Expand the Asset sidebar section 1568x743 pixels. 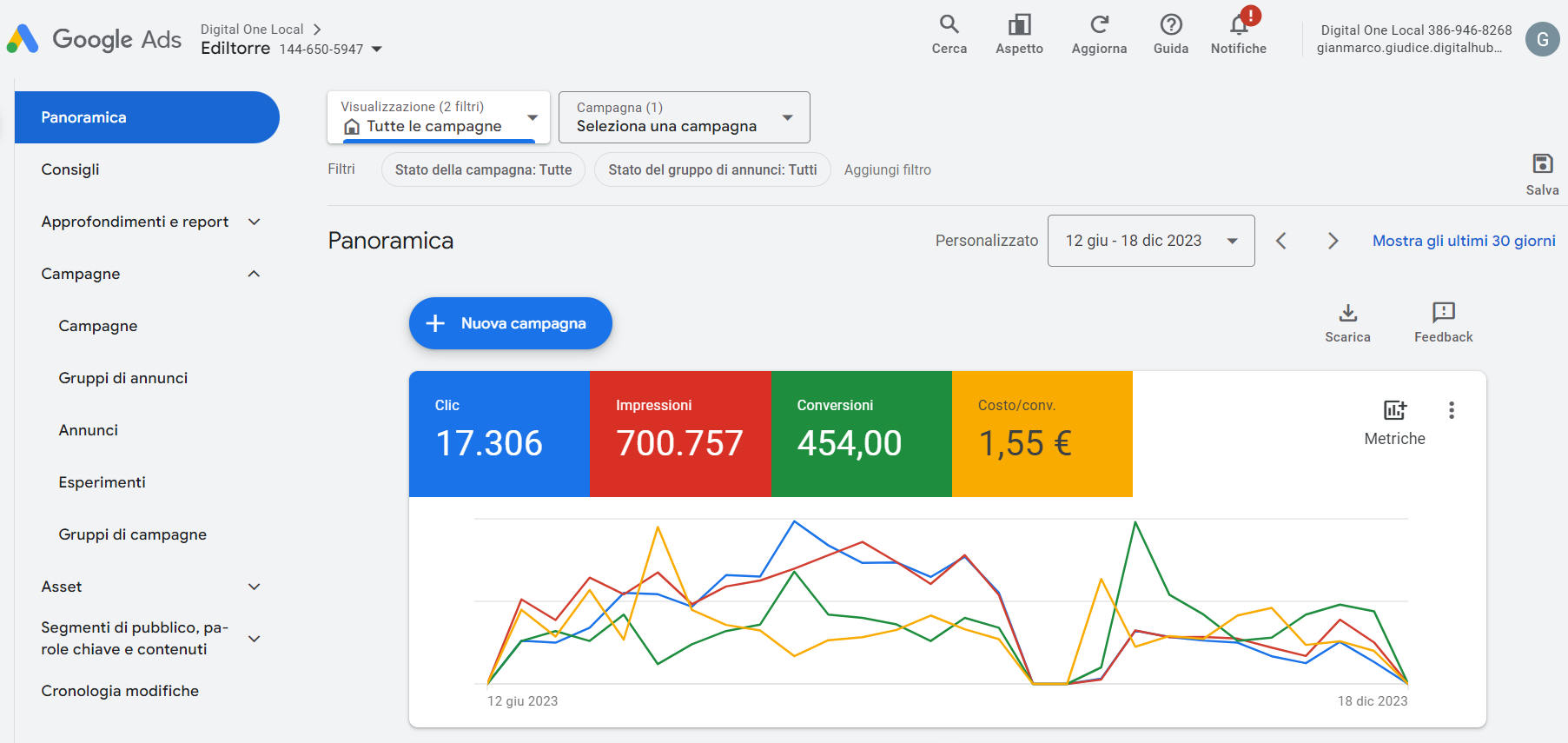click(x=254, y=587)
